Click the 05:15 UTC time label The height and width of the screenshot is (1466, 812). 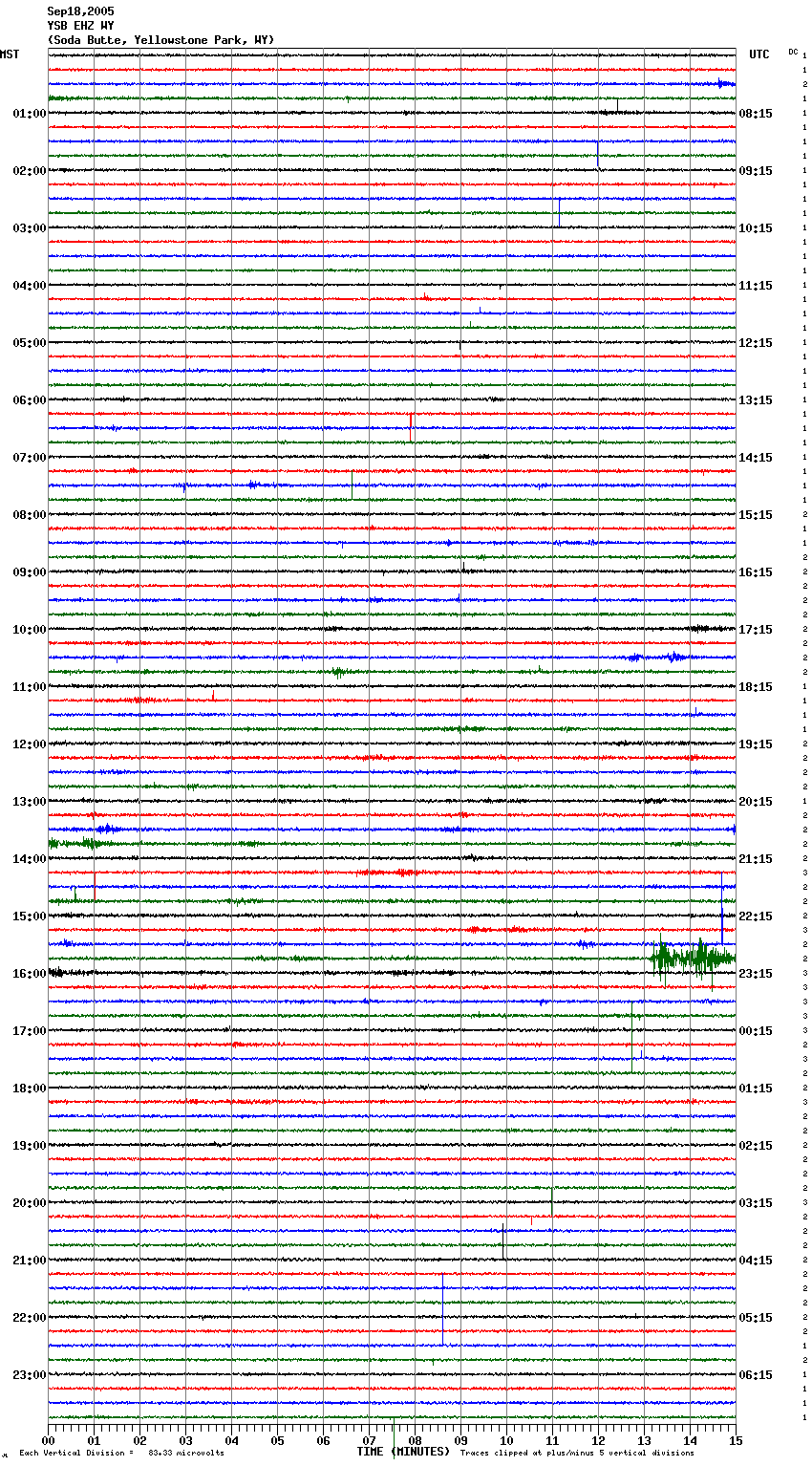756,1318
